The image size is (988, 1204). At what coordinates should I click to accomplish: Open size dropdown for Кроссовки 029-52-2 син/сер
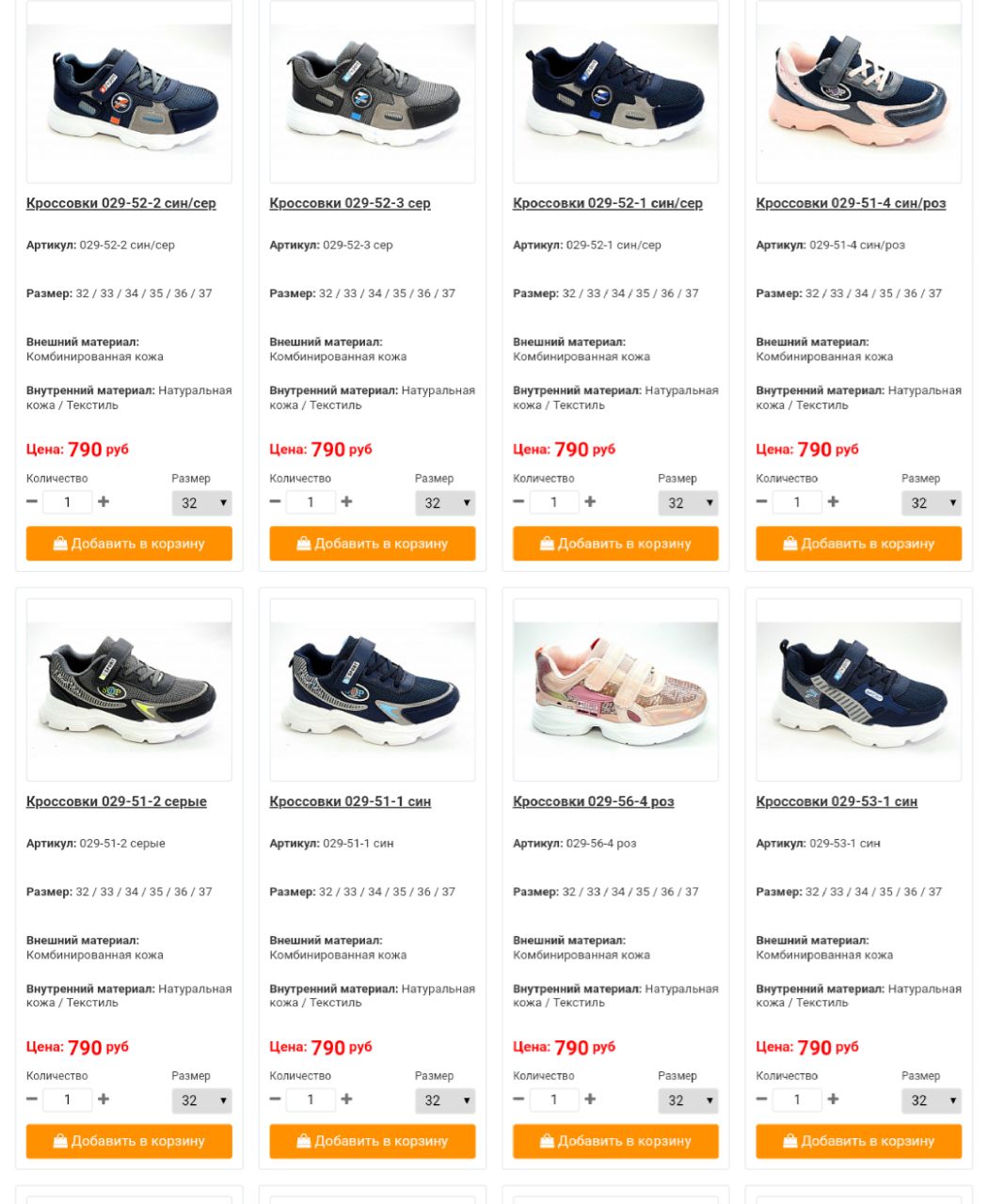[x=201, y=503]
